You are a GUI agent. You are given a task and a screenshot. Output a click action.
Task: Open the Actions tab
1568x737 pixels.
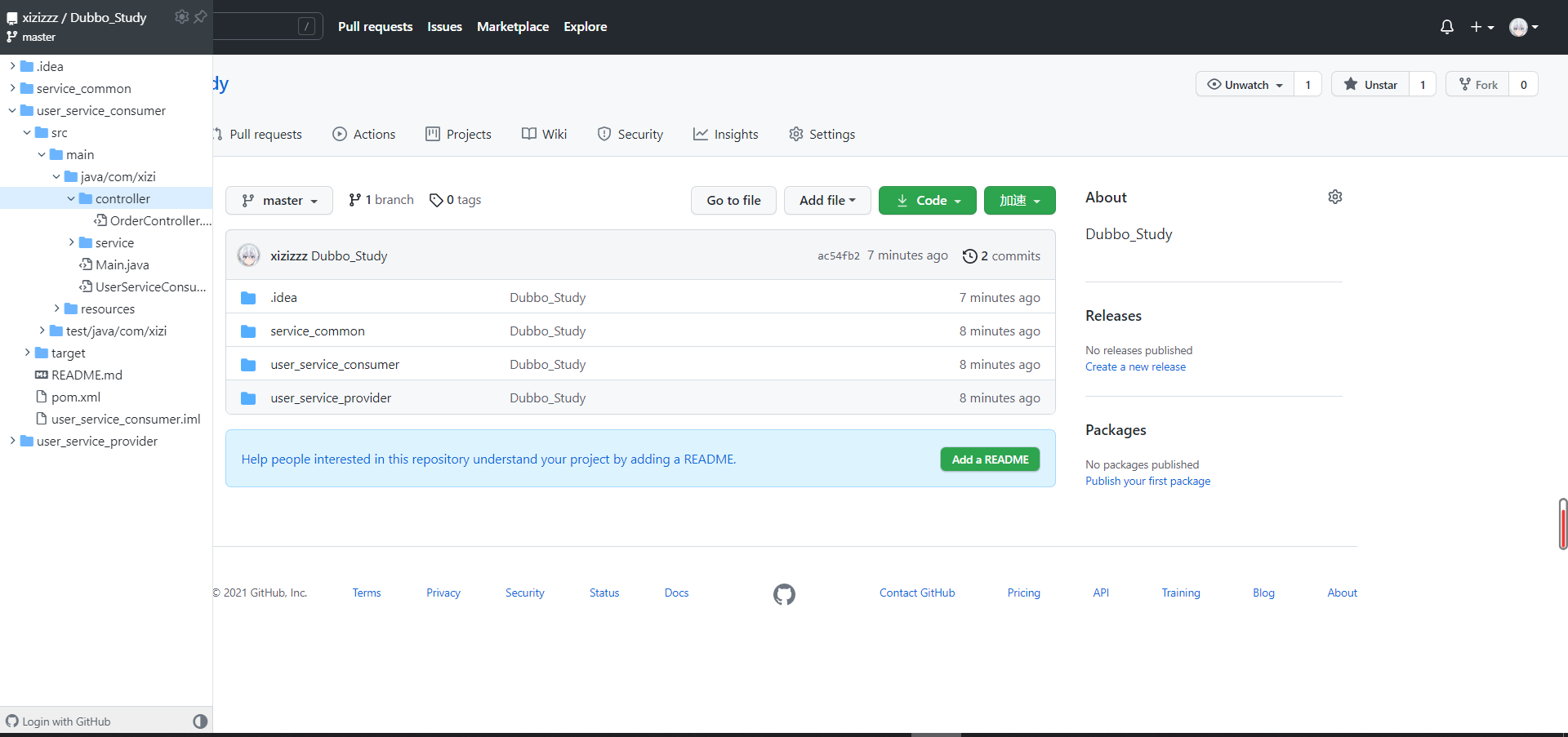click(364, 134)
